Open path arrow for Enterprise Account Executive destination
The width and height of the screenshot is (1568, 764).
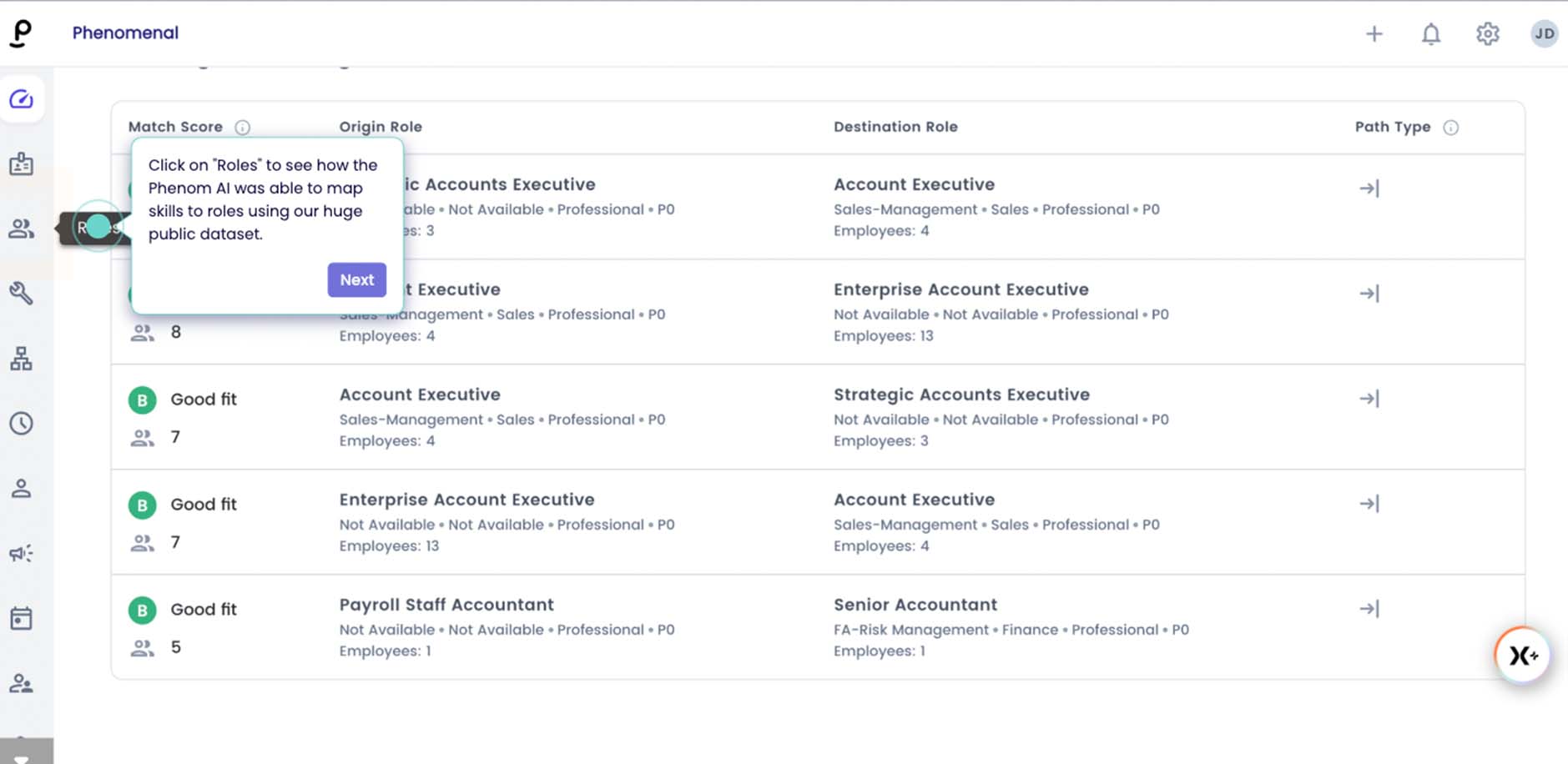1369,294
